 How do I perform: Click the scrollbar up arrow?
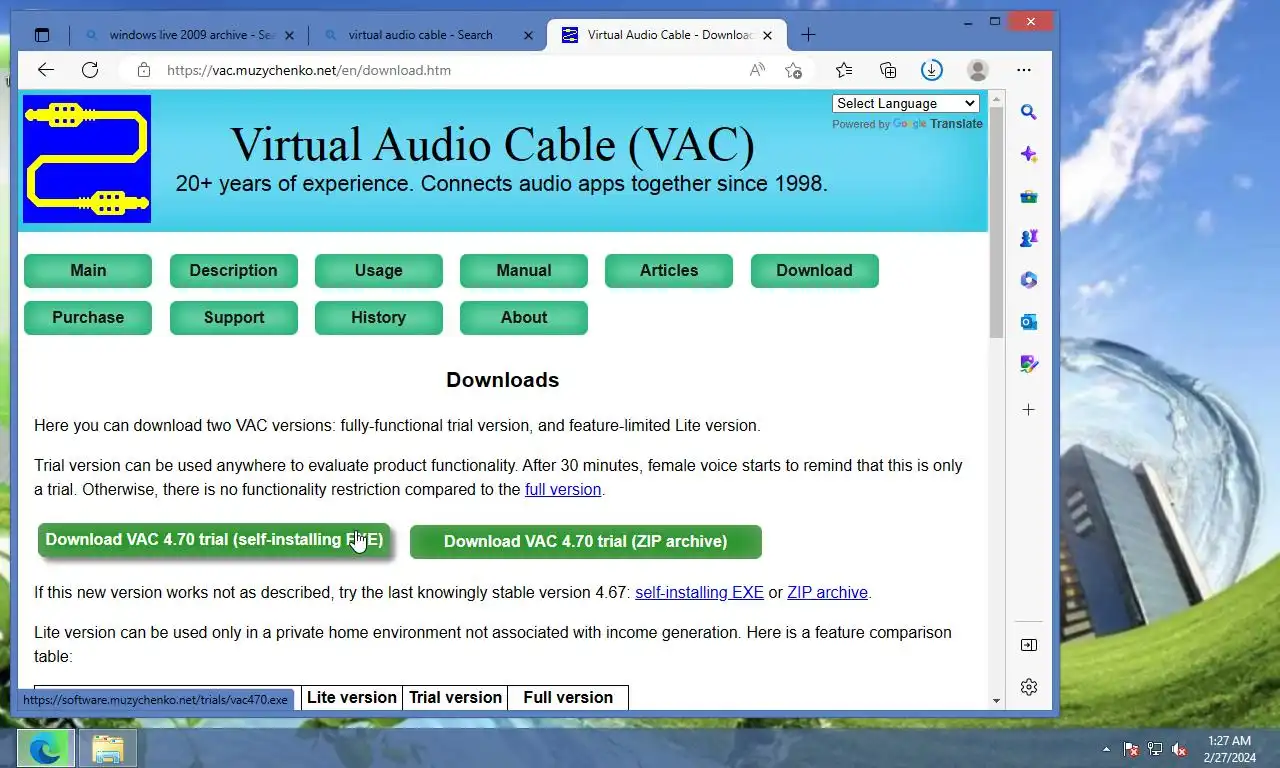click(996, 99)
